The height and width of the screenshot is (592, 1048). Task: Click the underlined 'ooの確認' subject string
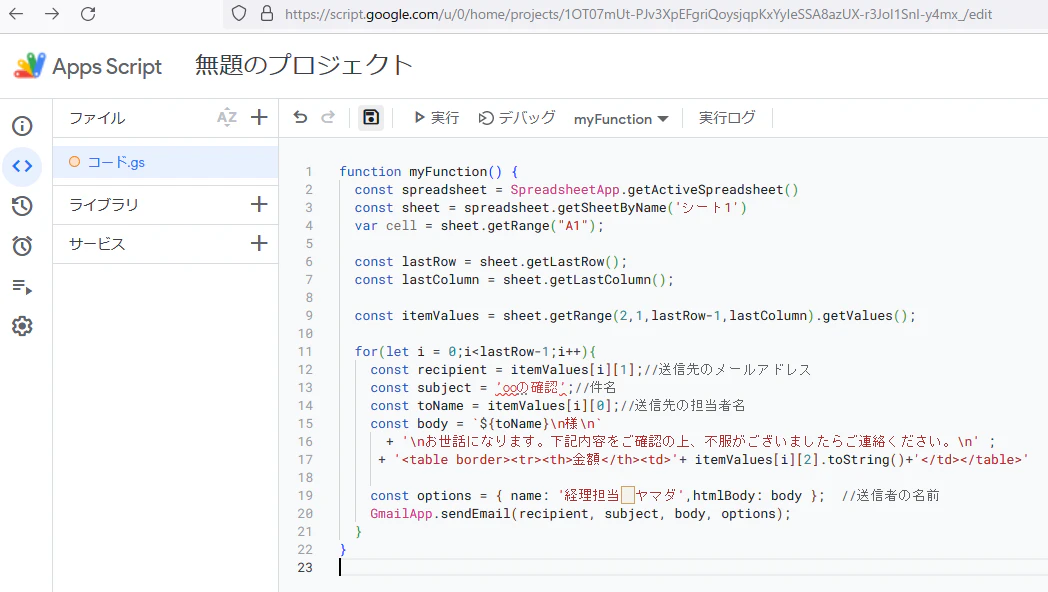click(531, 388)
